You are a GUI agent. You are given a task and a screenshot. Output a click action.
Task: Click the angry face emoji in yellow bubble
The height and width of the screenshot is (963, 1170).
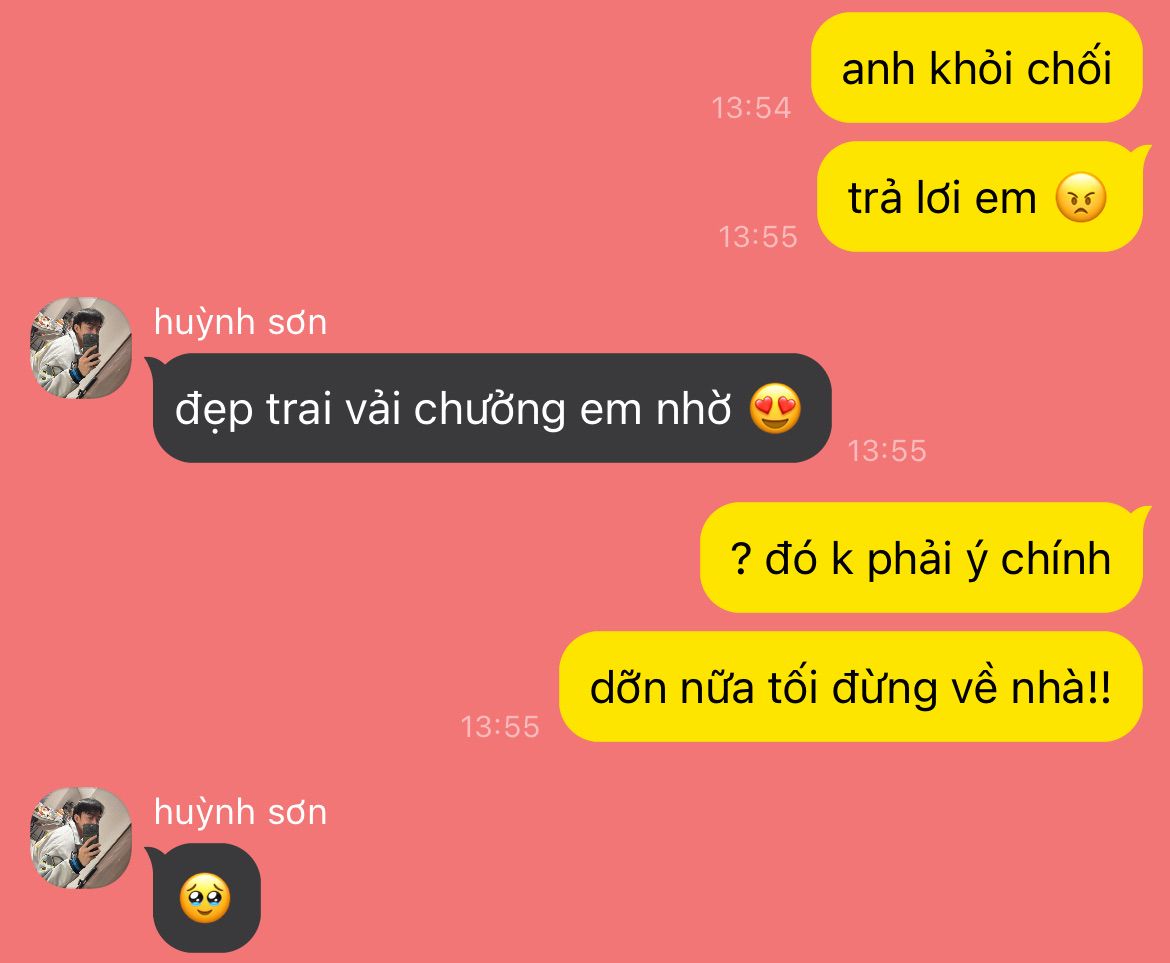[1080, 198]
